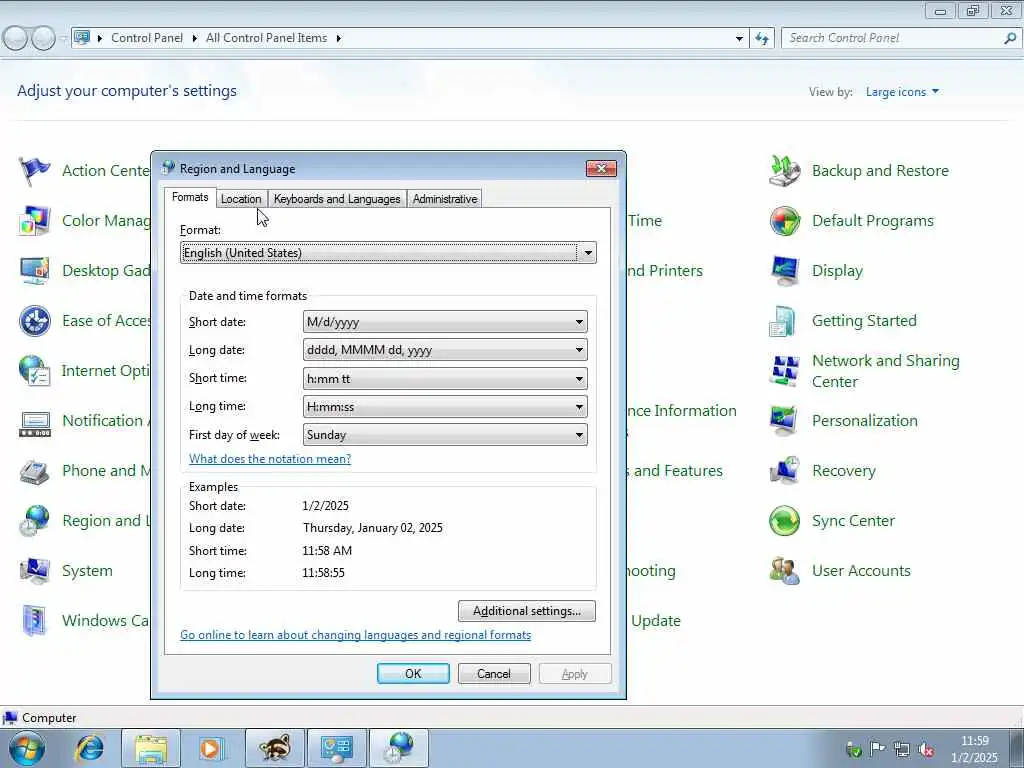This screenshot has width=1024, height=768.
Task: Open address bar history dropdown arrow
Action: [739, 39]
